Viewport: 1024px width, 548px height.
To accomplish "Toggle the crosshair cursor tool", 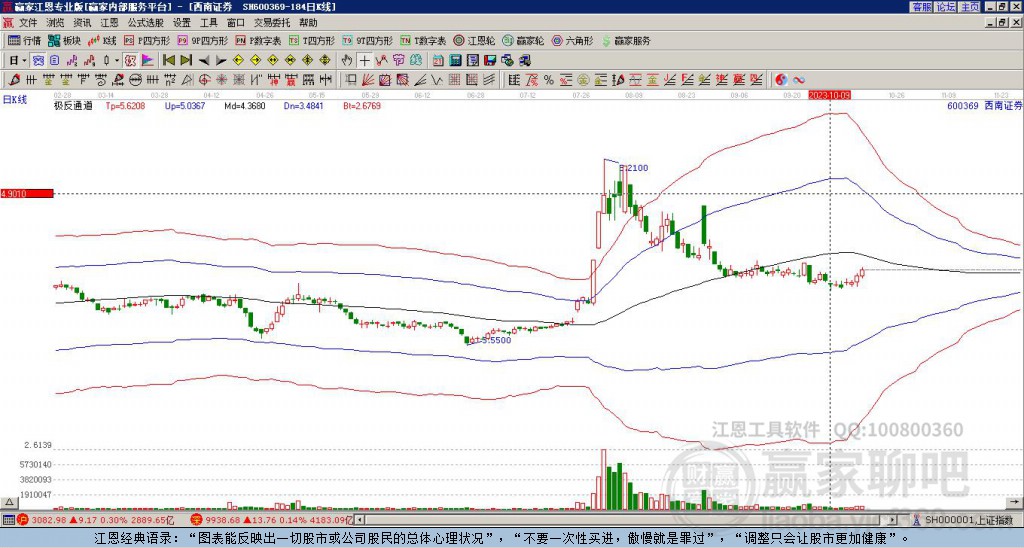I will coord(364,61).
